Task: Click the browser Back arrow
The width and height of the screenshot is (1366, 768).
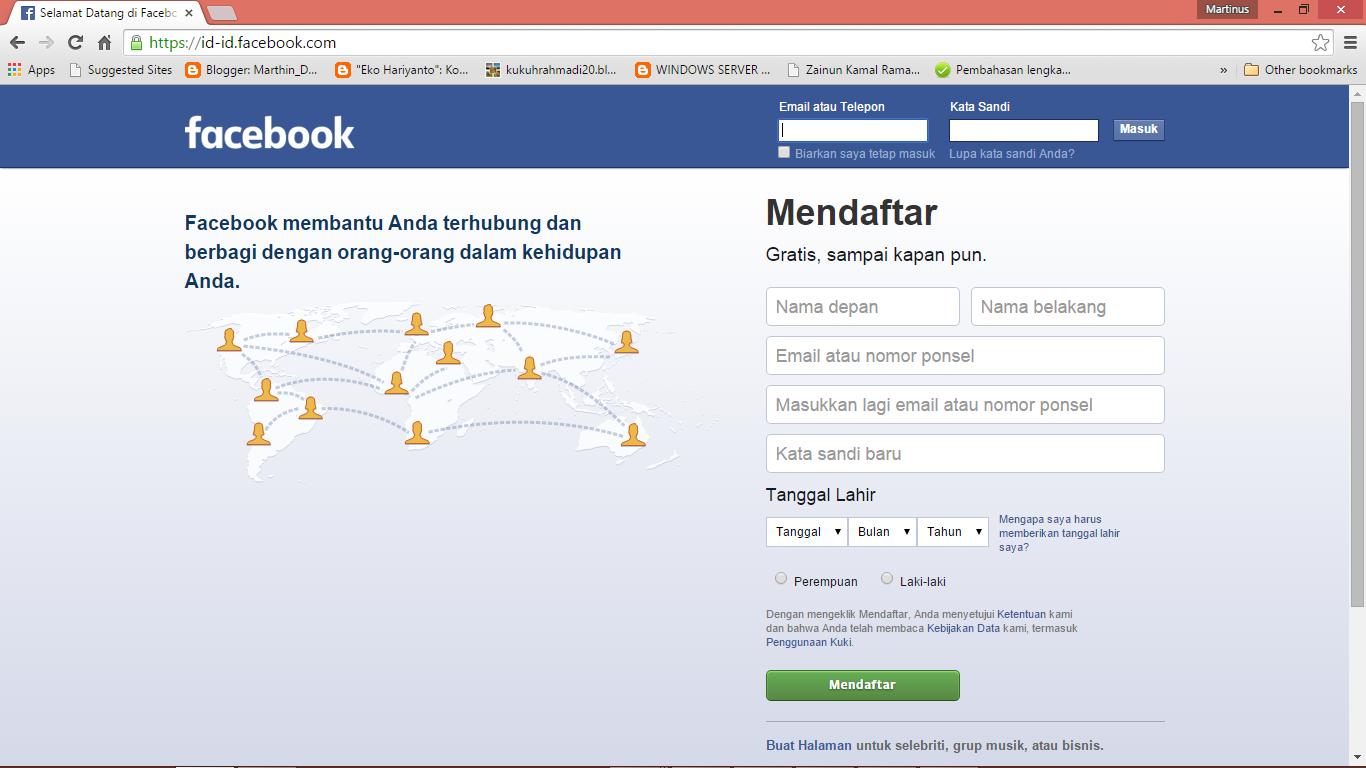Action: pyautogui.click(x=17, y=43)
